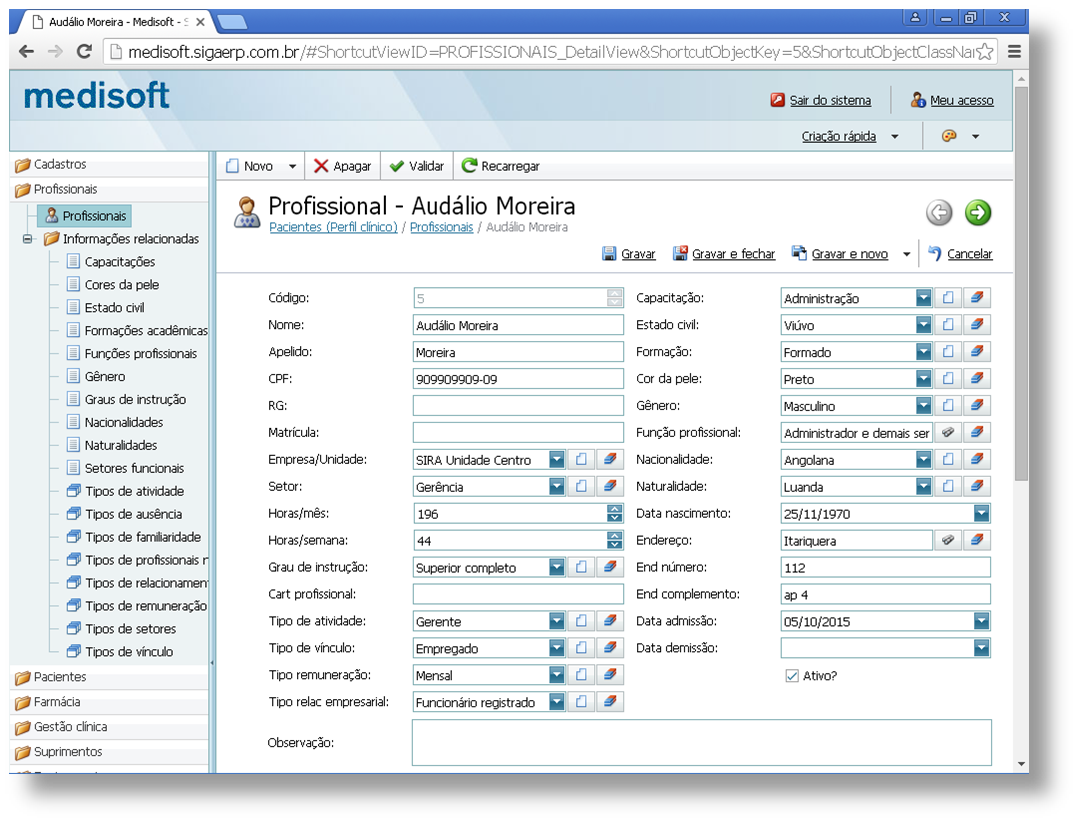1078x823 pixels.
Task: Click the search icon beside Função profissional
Action: [948, 433]
